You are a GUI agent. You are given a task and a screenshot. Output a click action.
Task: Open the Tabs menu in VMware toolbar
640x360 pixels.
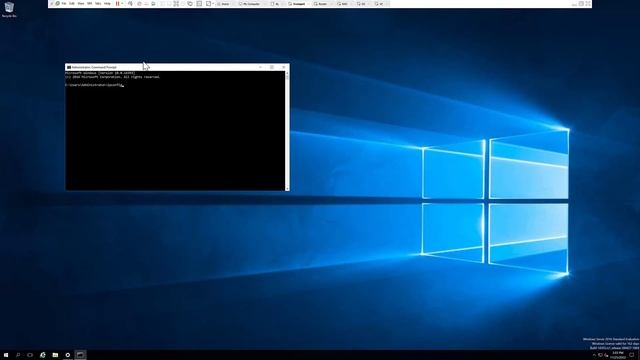pos(98,4)
